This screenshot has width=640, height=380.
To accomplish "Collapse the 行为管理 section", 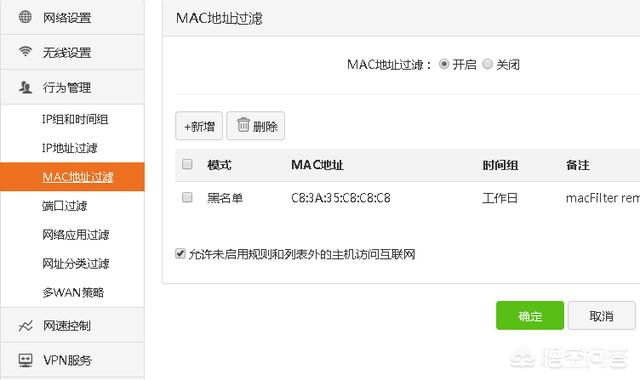I will (x=72, y=87).
